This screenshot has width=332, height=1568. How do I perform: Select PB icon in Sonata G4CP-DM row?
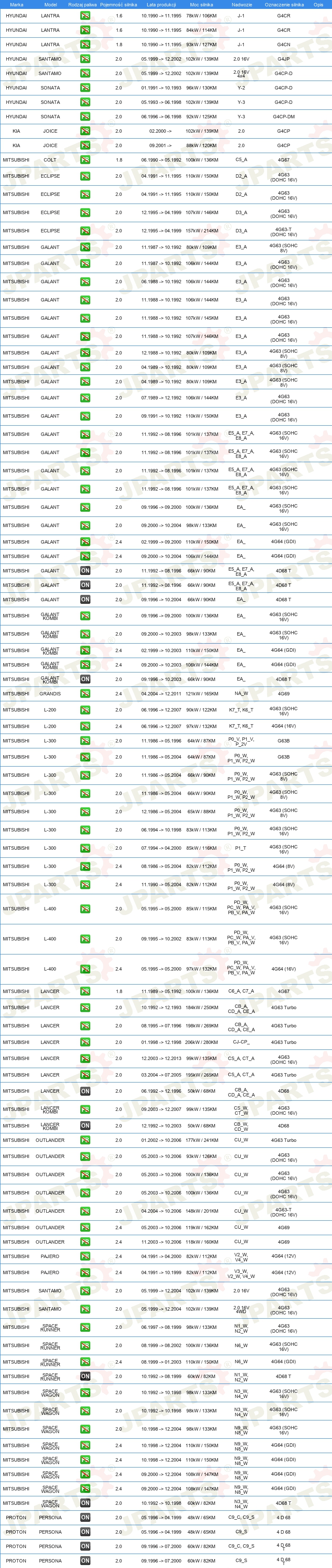coord(85,116)
